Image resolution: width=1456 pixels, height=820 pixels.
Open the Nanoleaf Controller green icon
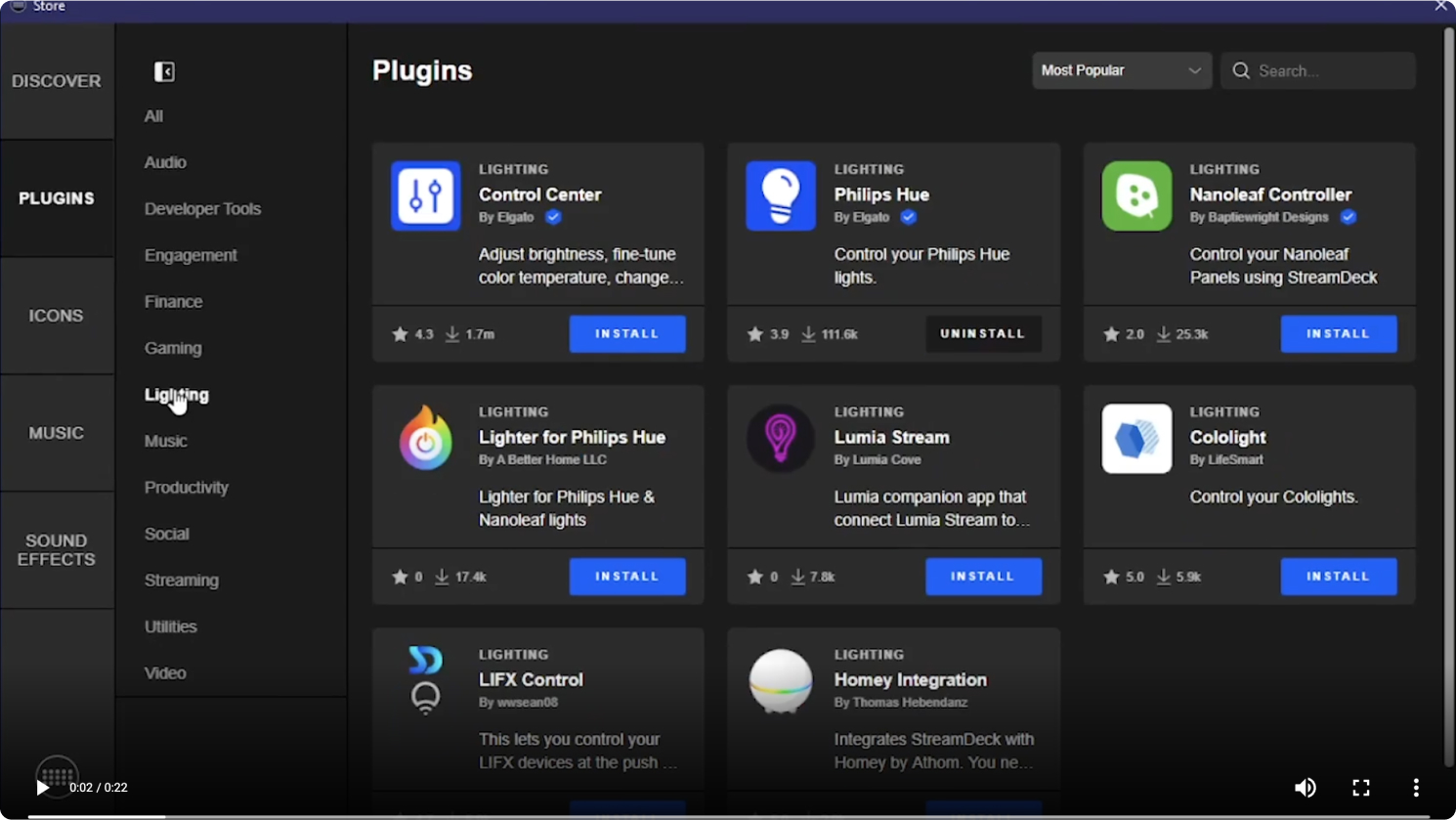(x=1136, y=195)
